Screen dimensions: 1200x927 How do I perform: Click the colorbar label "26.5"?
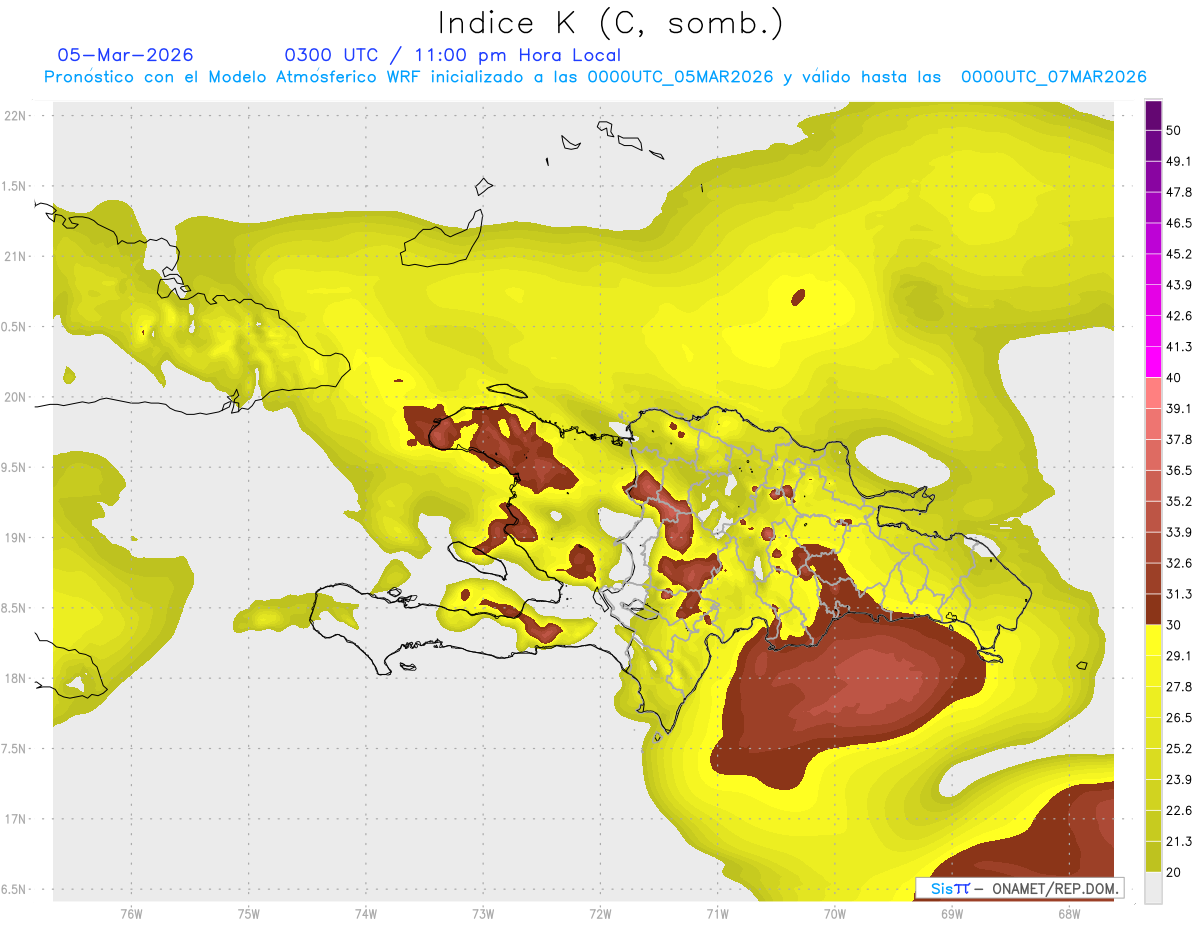[x=1179, y=718]
